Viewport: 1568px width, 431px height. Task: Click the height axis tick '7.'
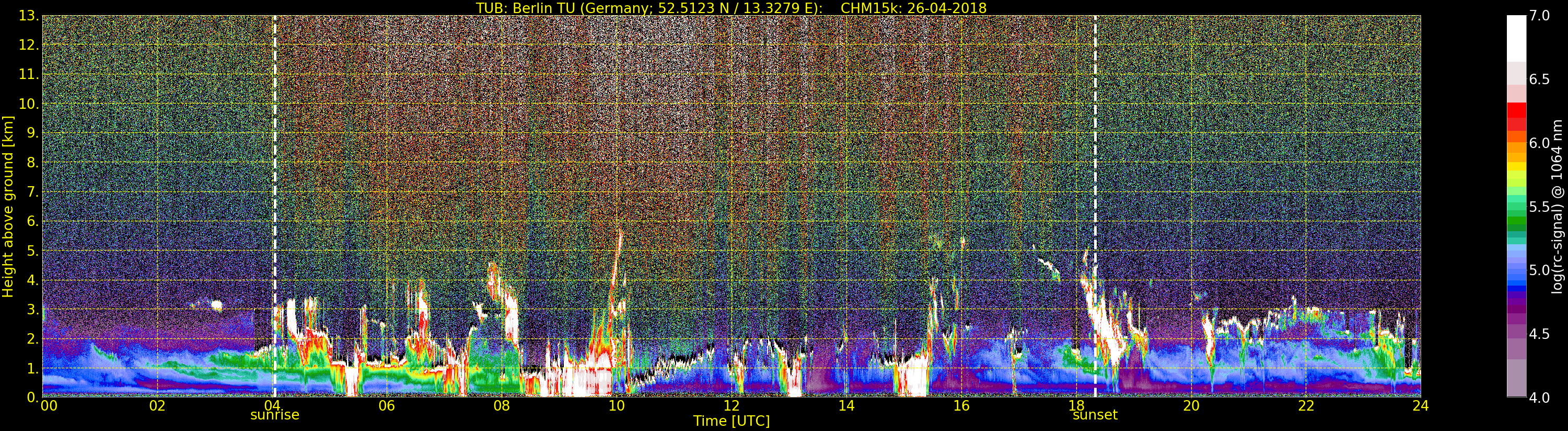point(33,192)
